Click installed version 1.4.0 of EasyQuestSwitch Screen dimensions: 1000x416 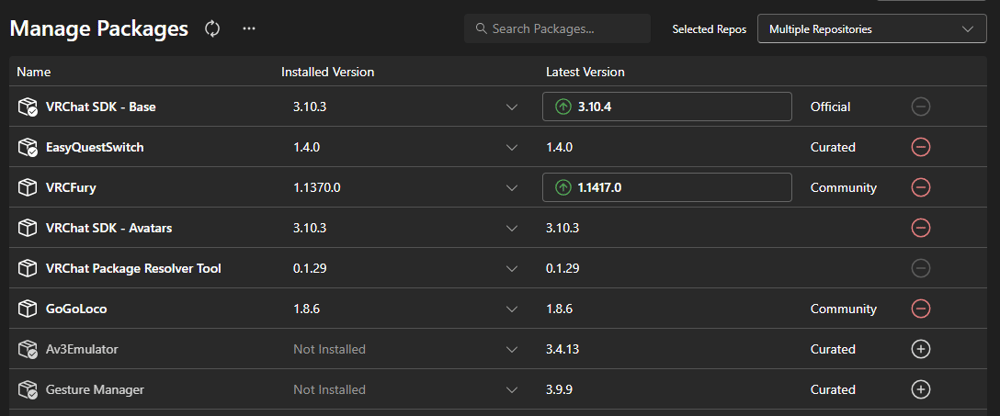tap(306, 147)
